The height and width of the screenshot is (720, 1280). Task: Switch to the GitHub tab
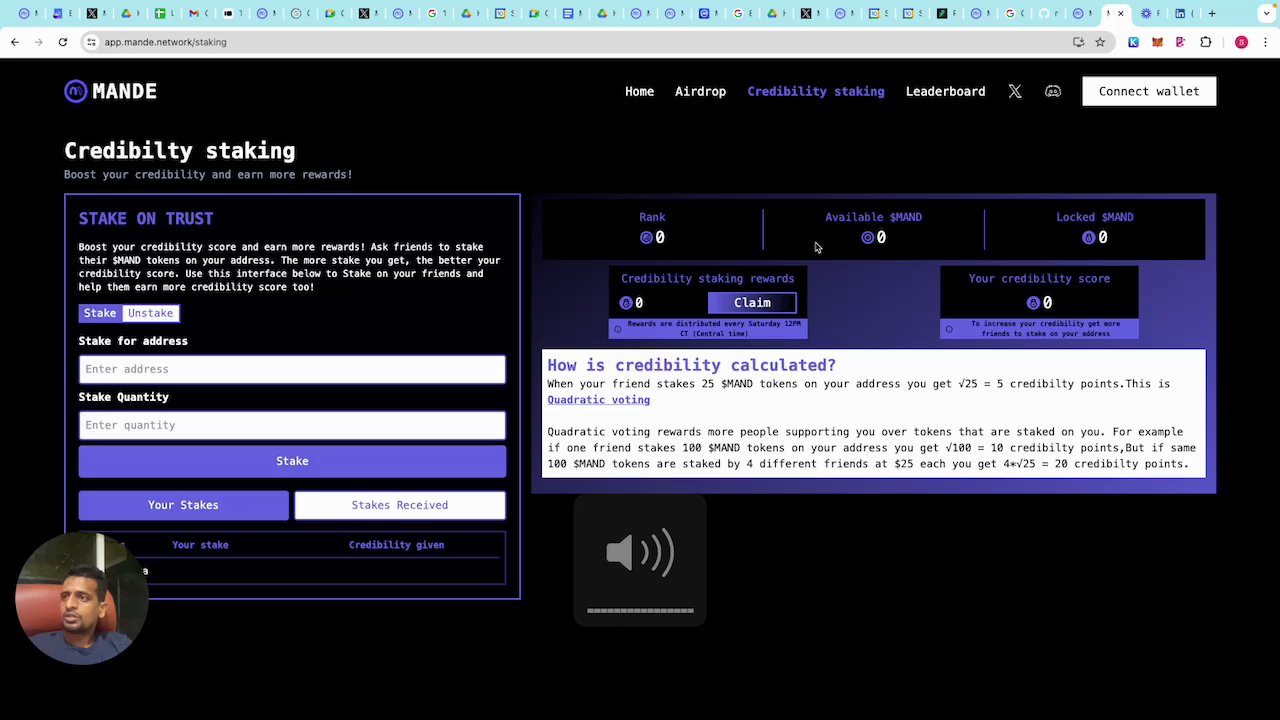[x=1050, y=14]
